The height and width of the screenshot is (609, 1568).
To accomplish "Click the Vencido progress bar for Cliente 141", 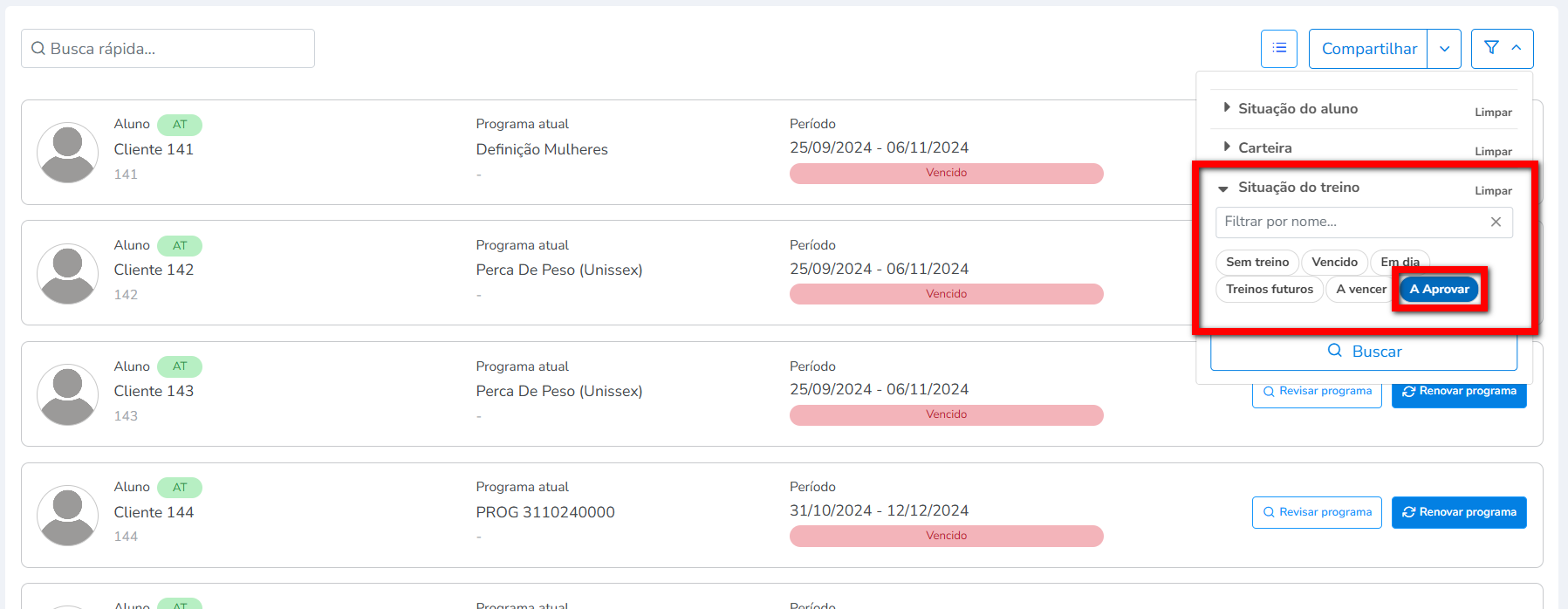I will click(x=946, y=173).
